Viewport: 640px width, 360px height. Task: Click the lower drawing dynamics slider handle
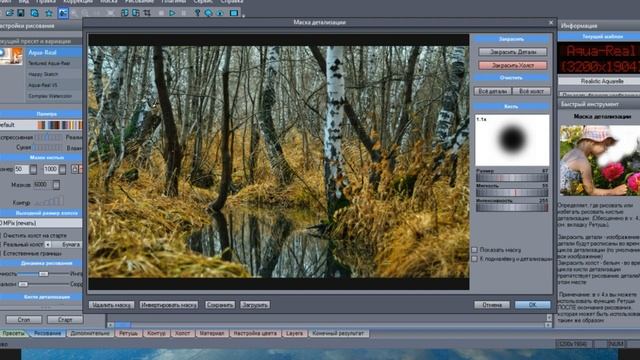(x=23, y=284)
